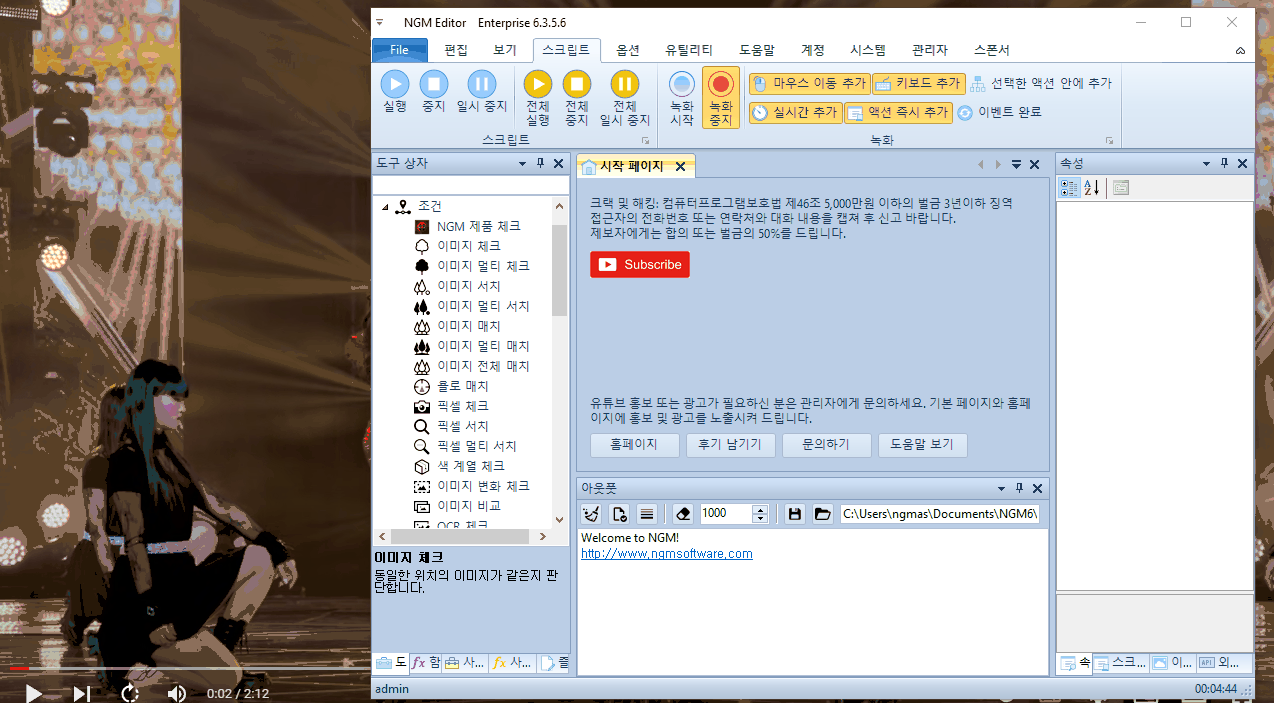This screenshot has height=703, width=1274.
Task: Click the output lines list icon
Action: [647, 514]
